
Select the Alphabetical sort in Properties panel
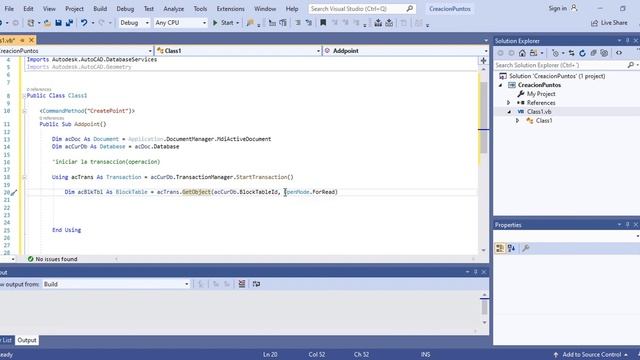pyautogui.click(x=511, y=248)
